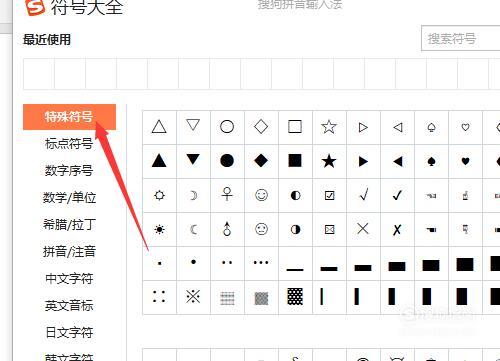The height and width of the screenshot is (361, 500).
Task: Select the male sign symbol
Action: click(x=227, y=229)
